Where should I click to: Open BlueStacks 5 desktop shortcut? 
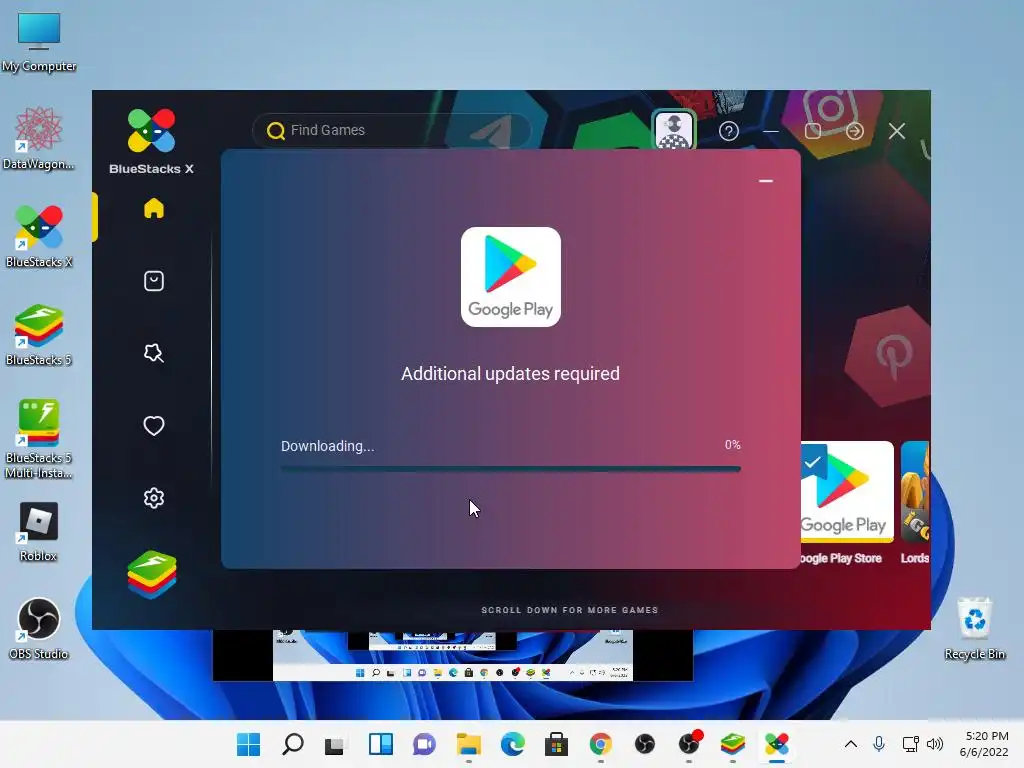pos(39,334)
